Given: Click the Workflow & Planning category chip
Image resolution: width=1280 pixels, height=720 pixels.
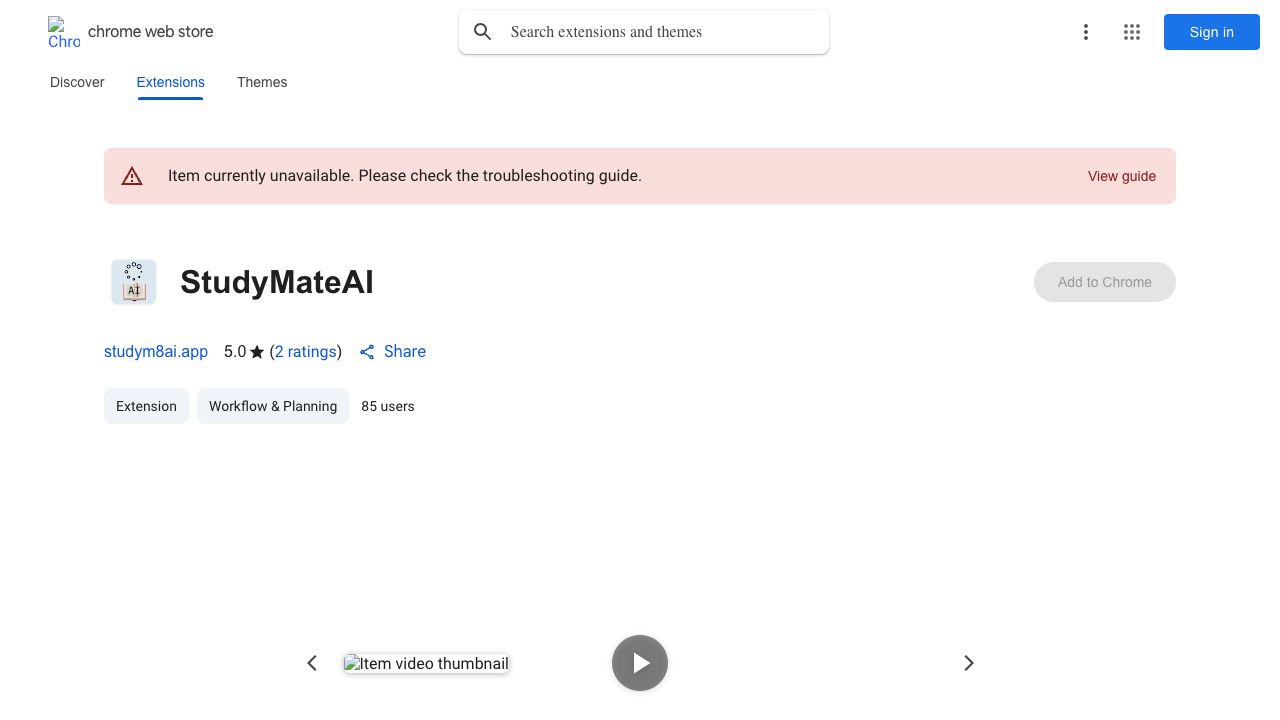Looking at the screenshot, I should coord(272,406).
